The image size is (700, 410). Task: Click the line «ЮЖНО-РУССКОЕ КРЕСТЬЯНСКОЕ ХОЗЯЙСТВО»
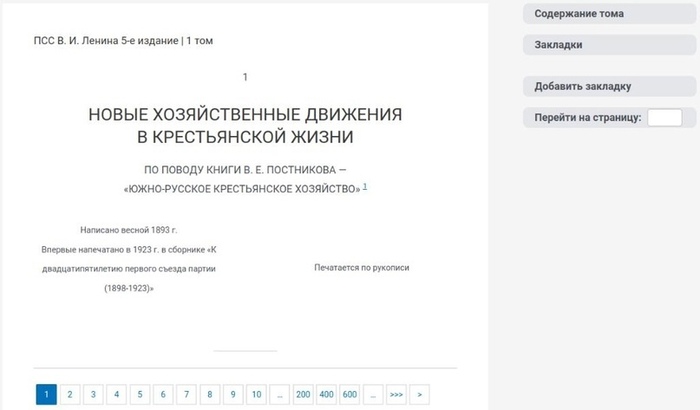(x=242, y=189)
